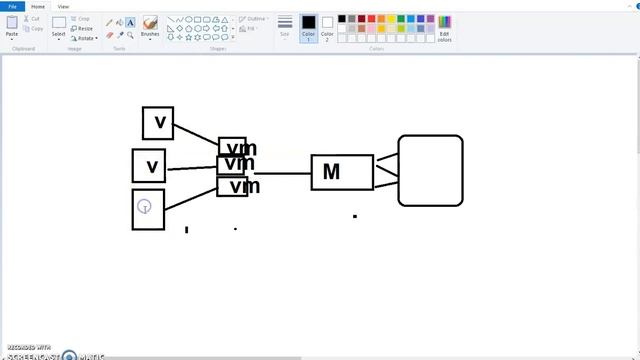Choose the Triangle shape

click(x=224, y=19)
